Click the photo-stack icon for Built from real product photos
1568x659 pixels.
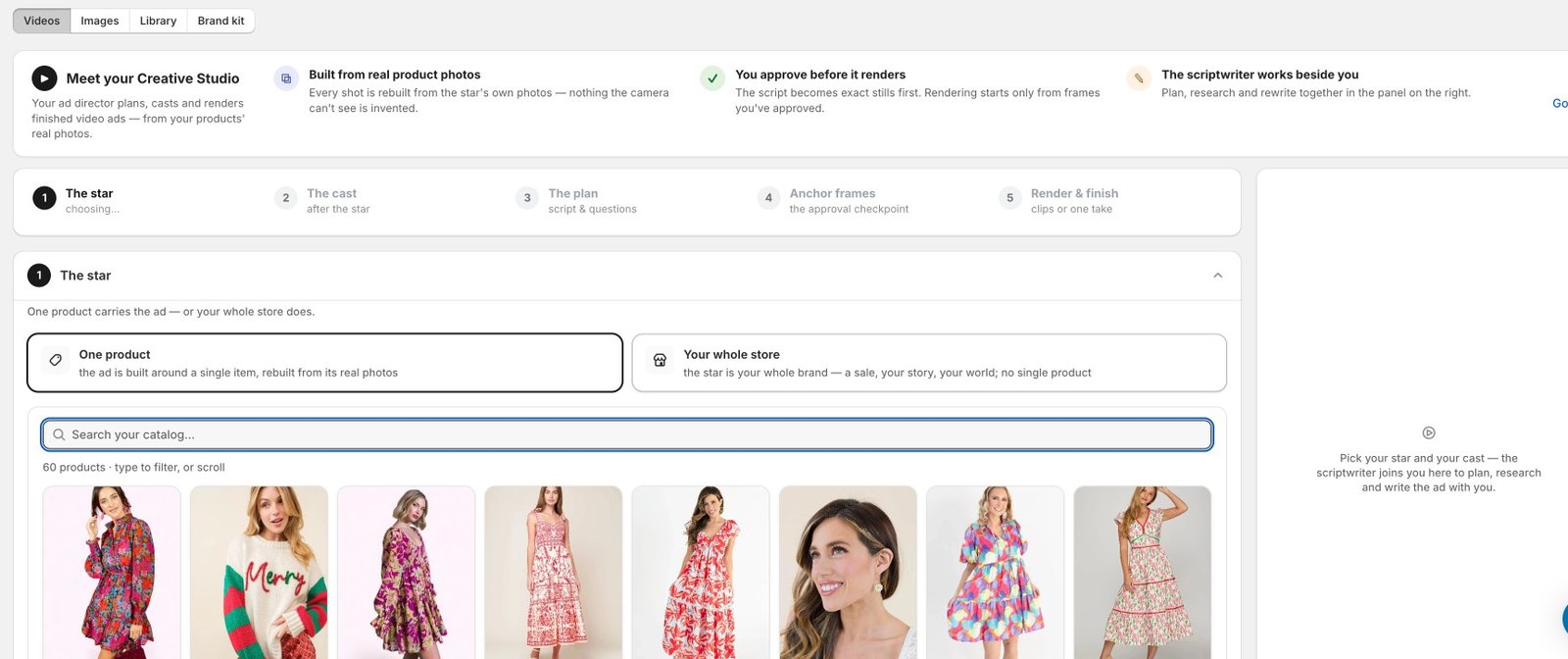point(286,78)
